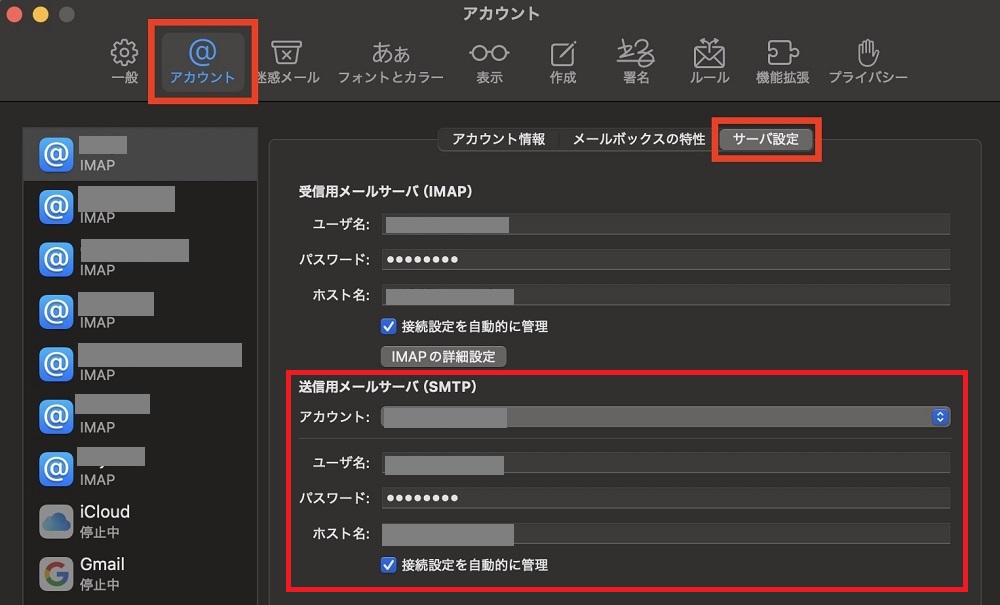Toggle IMAP 接続設定を自動的に管理 checkbox
The height and width of the screenshot is (605, 1000).
(x=389, y=326)
